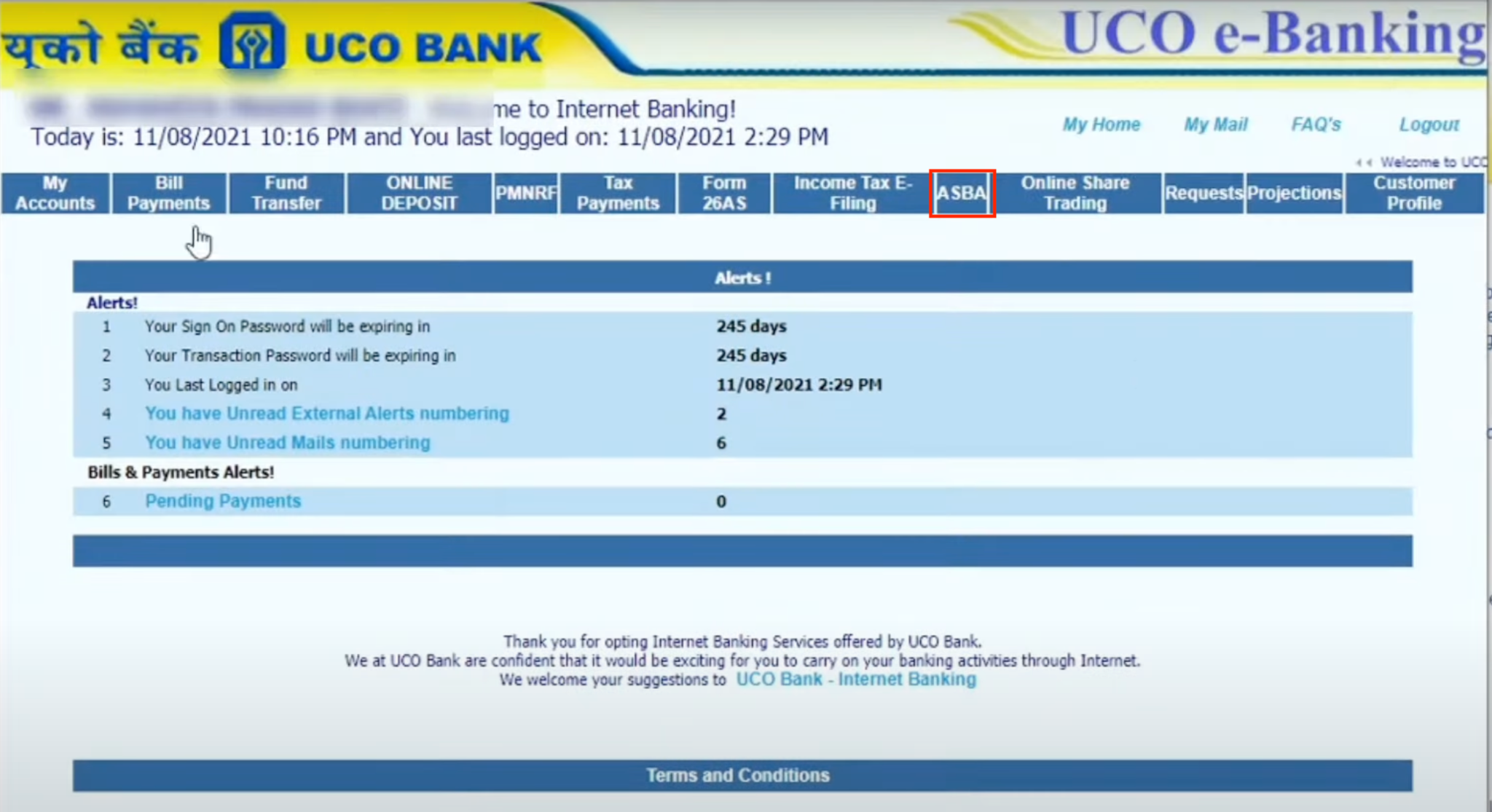
Task: Open Online Share Trading
Action: [1076, 193]
